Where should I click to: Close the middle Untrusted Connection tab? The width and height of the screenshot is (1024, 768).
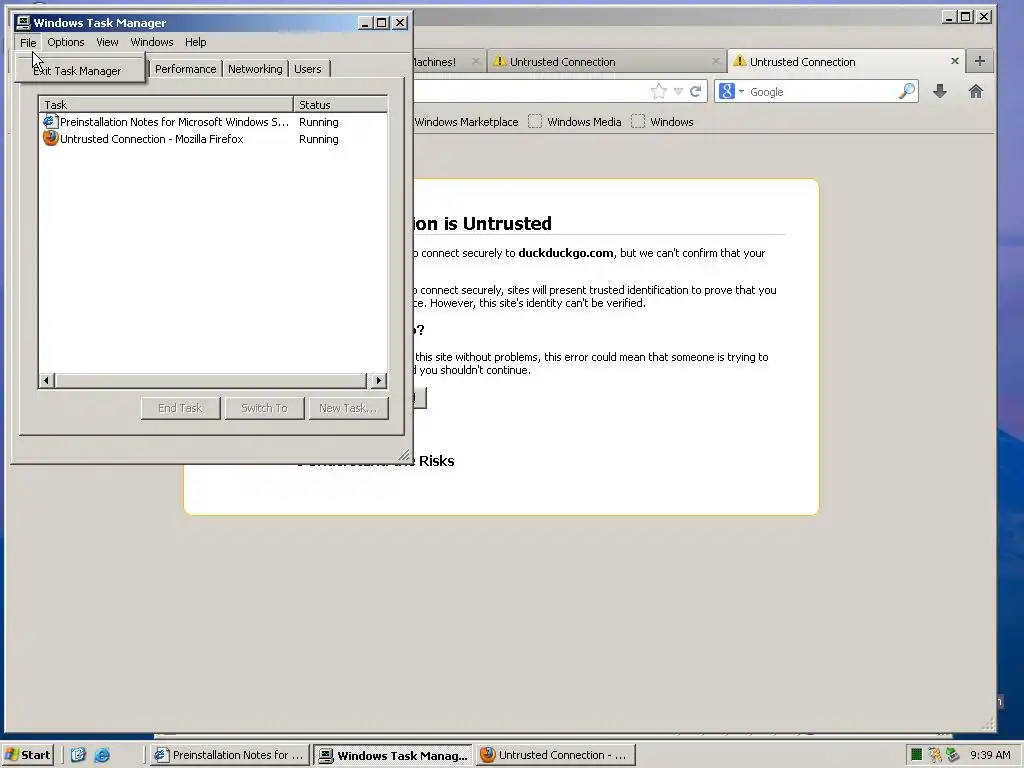[716, 61]
